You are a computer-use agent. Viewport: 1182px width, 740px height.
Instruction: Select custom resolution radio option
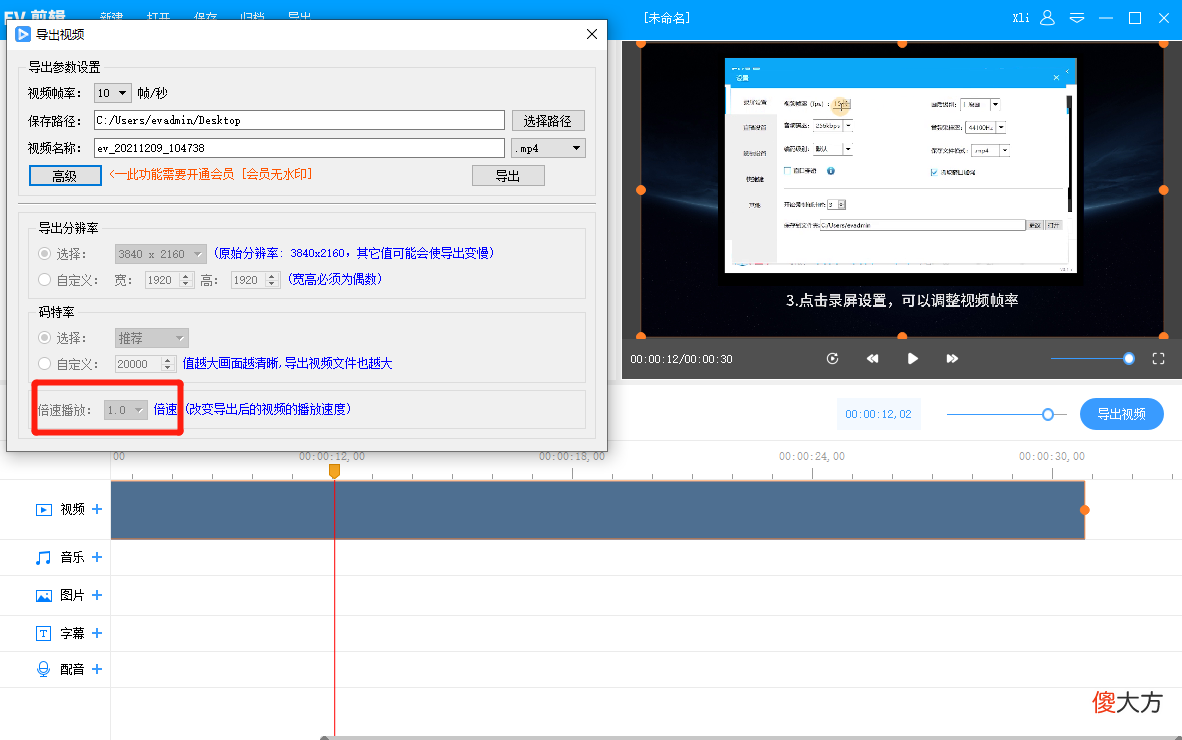point(44,280)
